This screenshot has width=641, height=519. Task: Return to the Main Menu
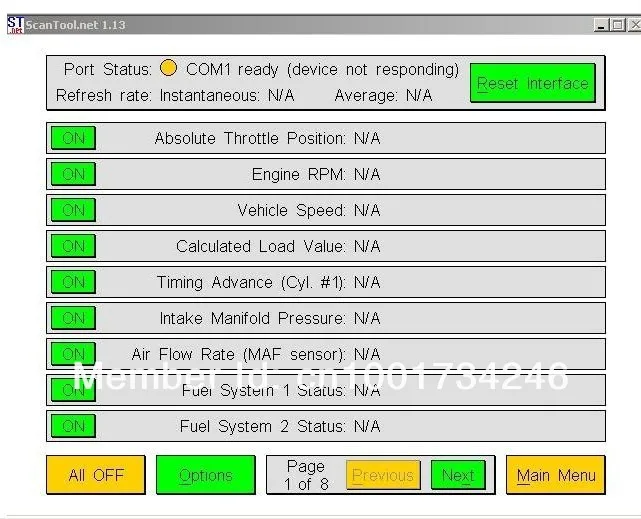[556, 475]
